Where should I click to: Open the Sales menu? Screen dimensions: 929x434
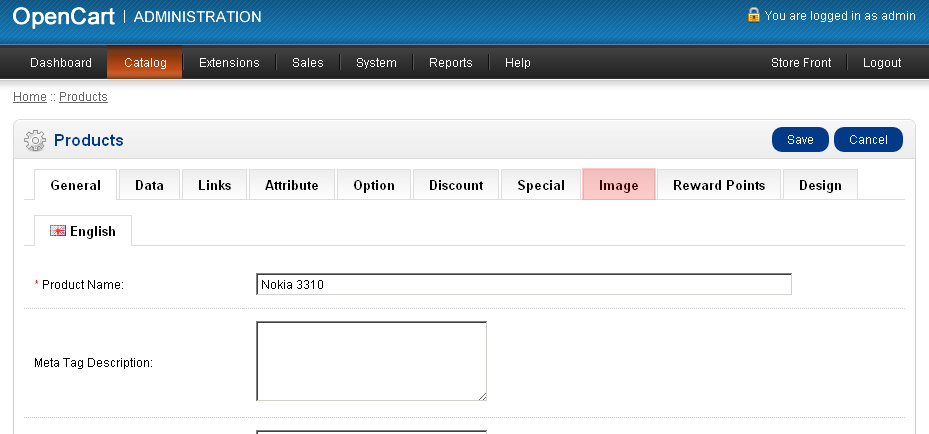click(x=308, y=63)
